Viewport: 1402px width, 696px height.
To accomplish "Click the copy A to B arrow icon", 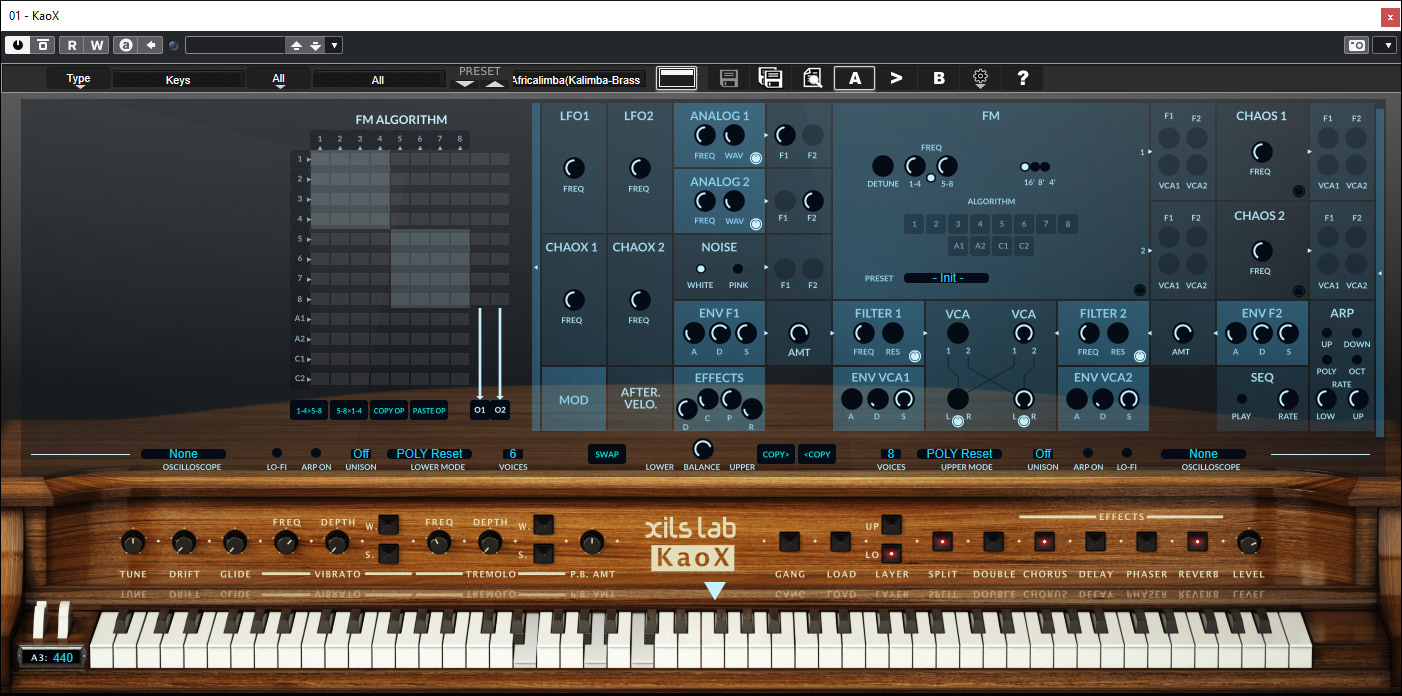I will [x=896, y=78].
